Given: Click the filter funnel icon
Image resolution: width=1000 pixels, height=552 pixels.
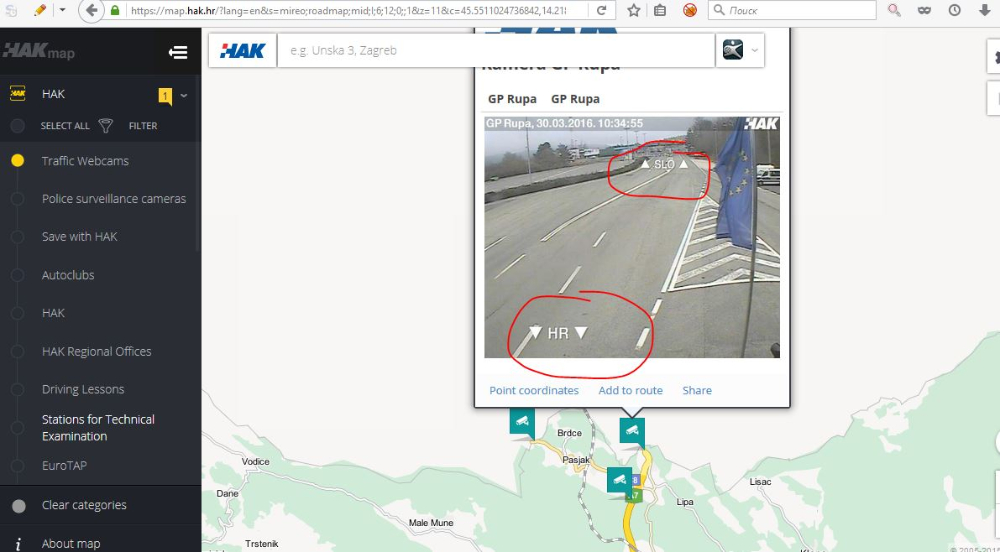Looking at the screenshot, I should 106,126.
